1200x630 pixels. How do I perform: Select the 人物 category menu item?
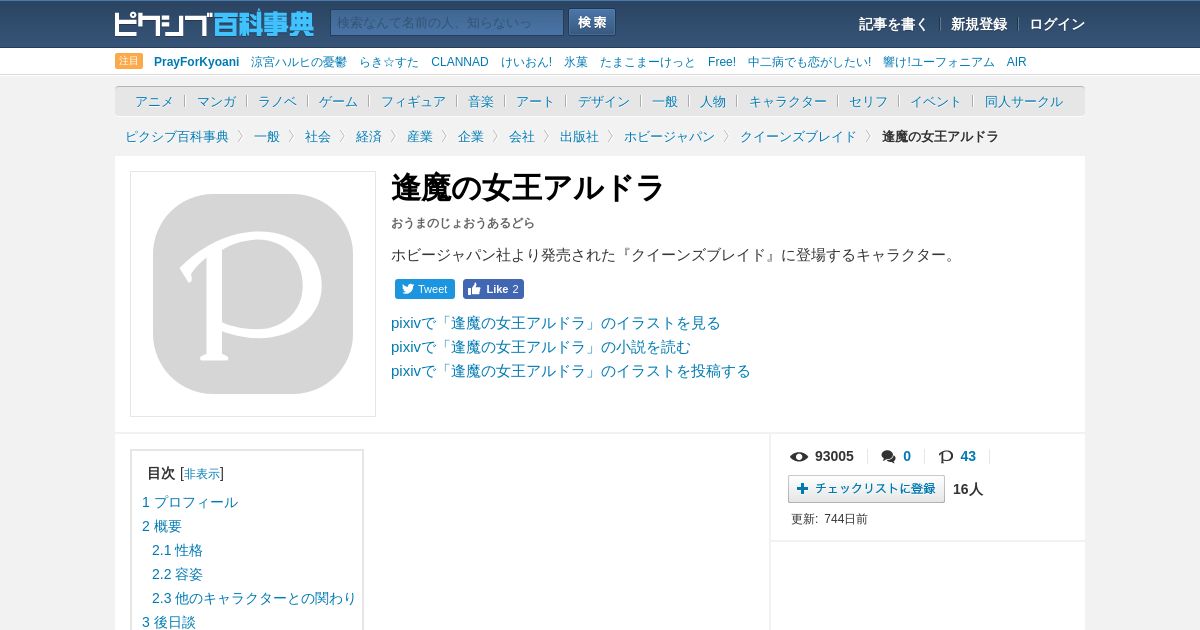click(x=713, y=101)
